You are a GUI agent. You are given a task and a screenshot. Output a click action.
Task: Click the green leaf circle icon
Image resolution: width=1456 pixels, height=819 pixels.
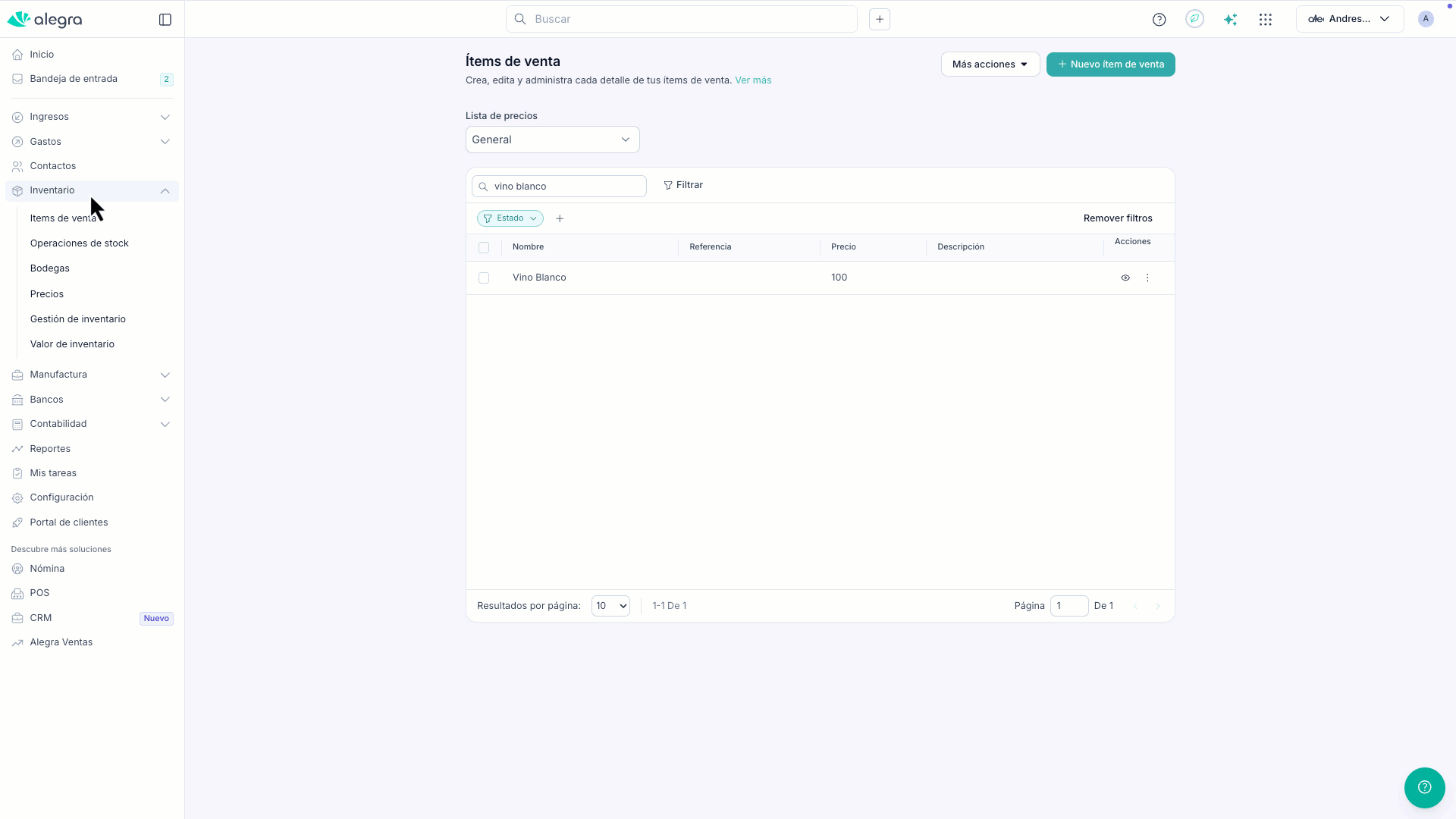(1194, 19)
